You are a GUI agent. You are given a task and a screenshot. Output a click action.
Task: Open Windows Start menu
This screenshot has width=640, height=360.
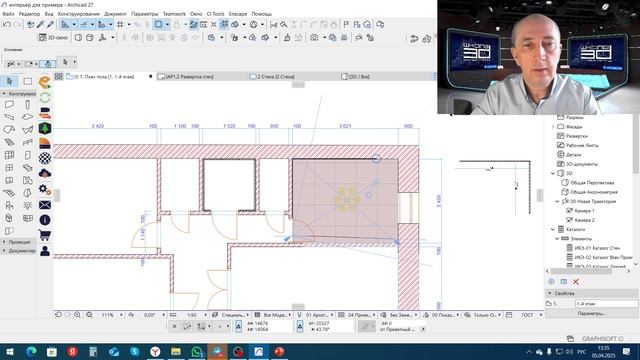[10, 352]
